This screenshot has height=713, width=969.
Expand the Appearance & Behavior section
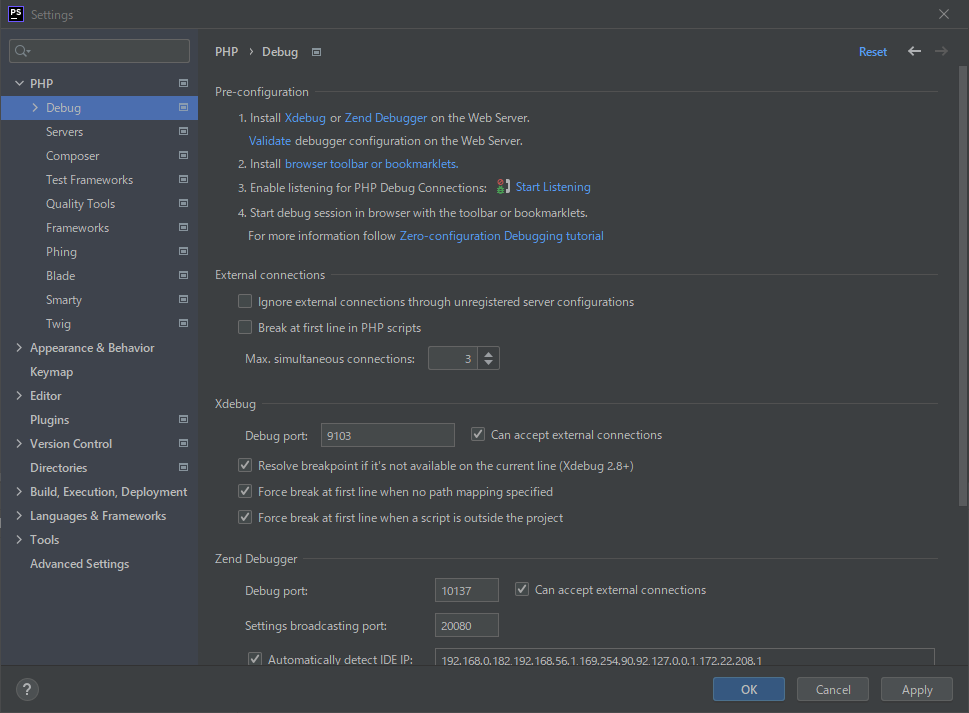coord(19,348)
